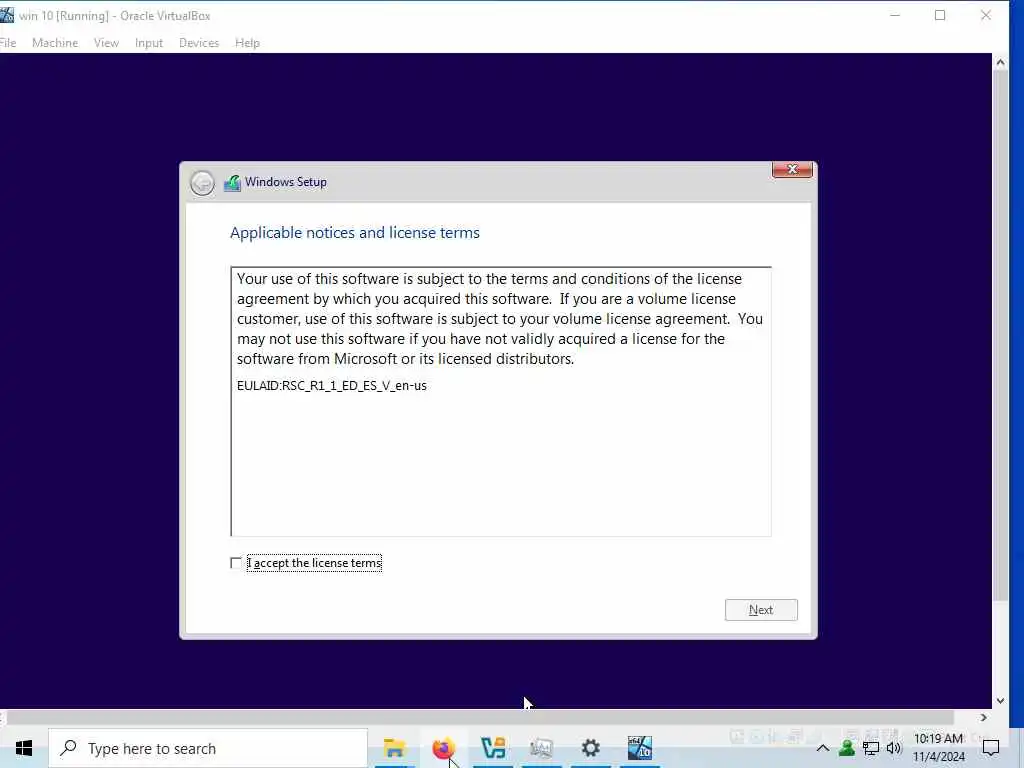Click the Next button in Windows Setup
Viewport: 1024px width, 768px height.
tap(761, 610)
